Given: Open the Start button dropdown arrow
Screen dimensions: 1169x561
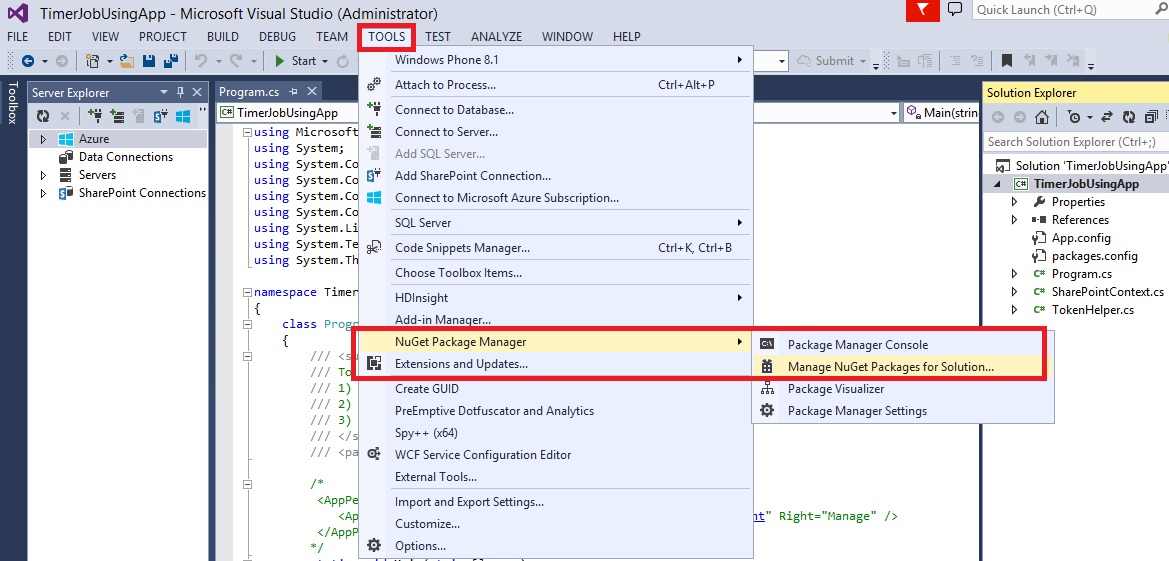Looking at the screenshot, I should [x=324, y=61].
